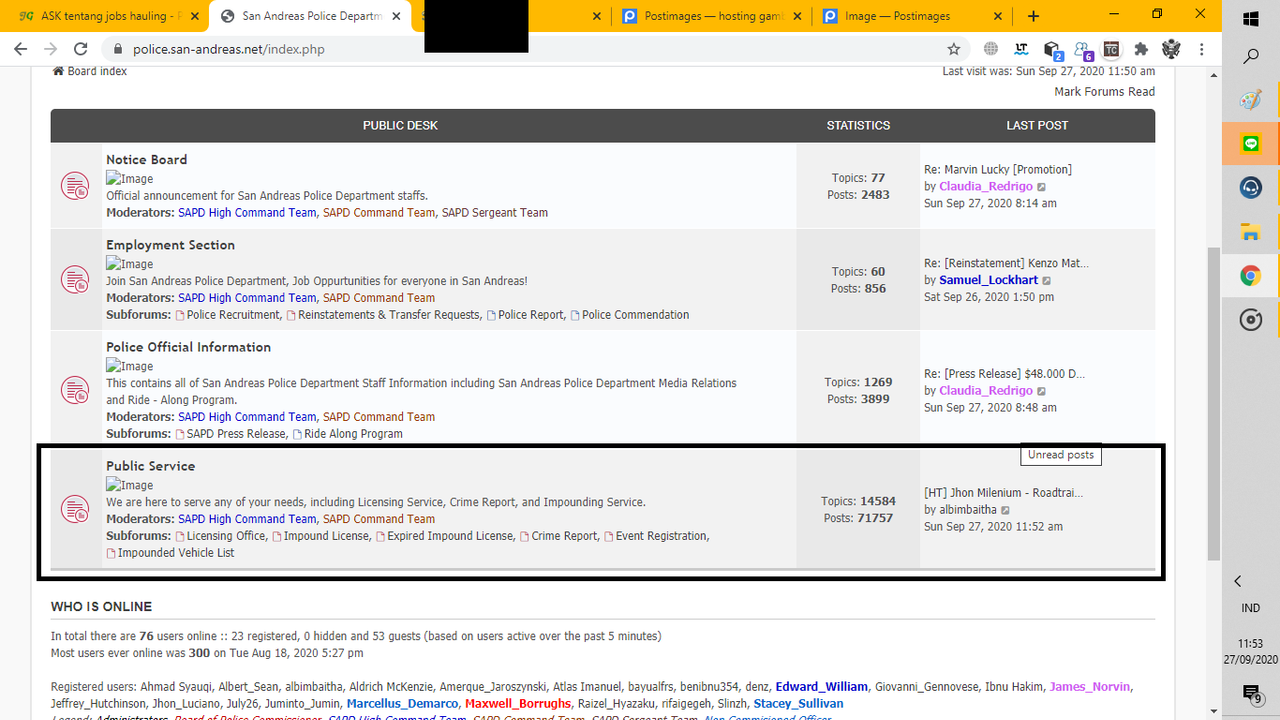Open Reinstatements & Transfer Requests subforum

pos(389,315)
